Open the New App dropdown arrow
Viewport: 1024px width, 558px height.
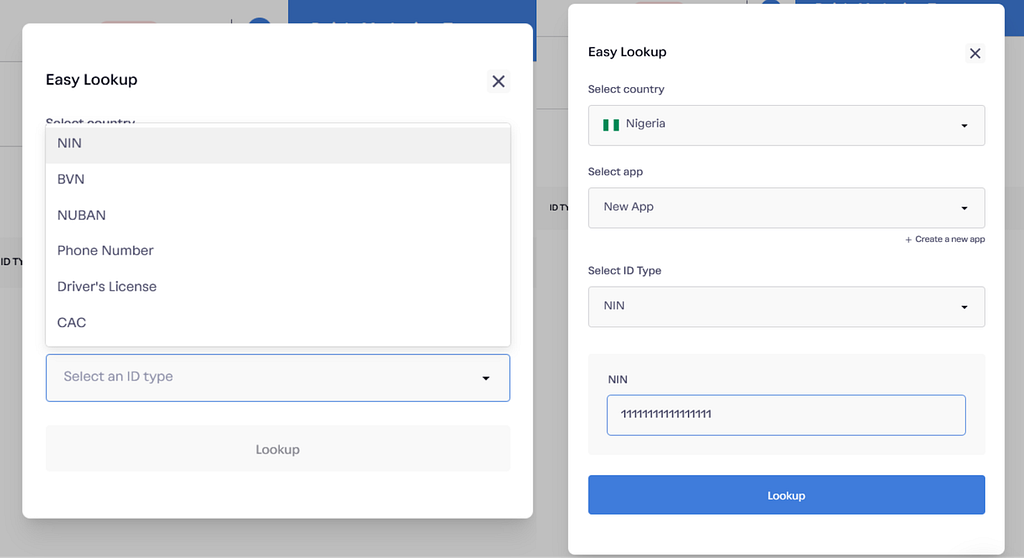coord(964,208)
